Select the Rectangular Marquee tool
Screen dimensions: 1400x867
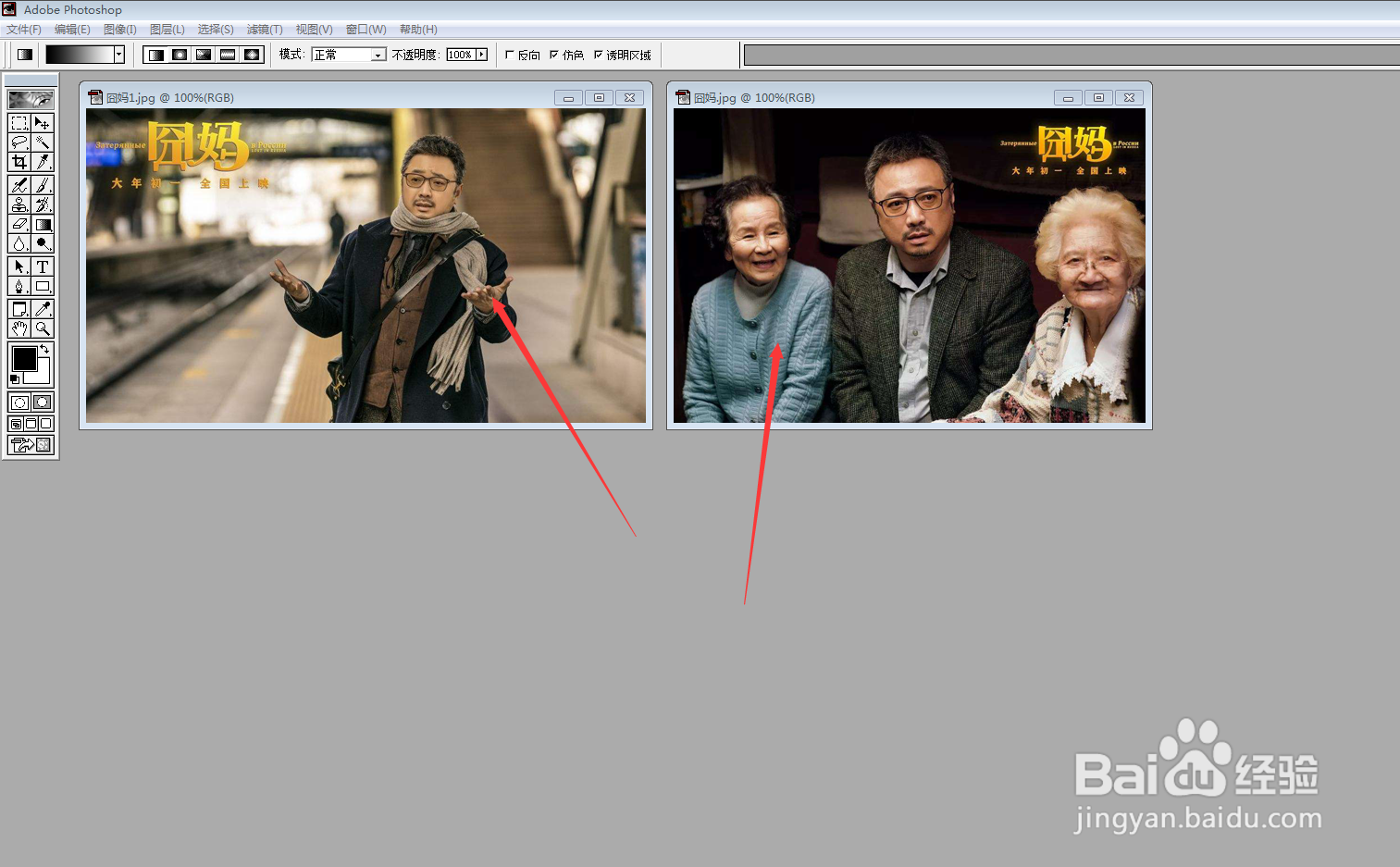point(19,123)
